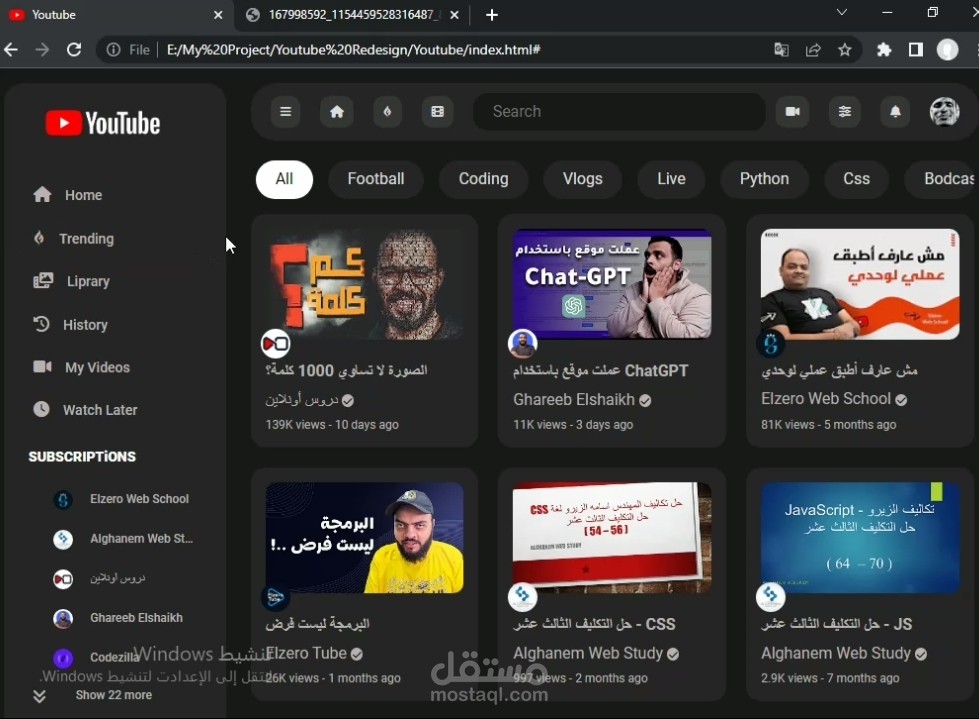
Task: Go to Home in sidebar
Action: pyautogui.click(x=84, y=195)
